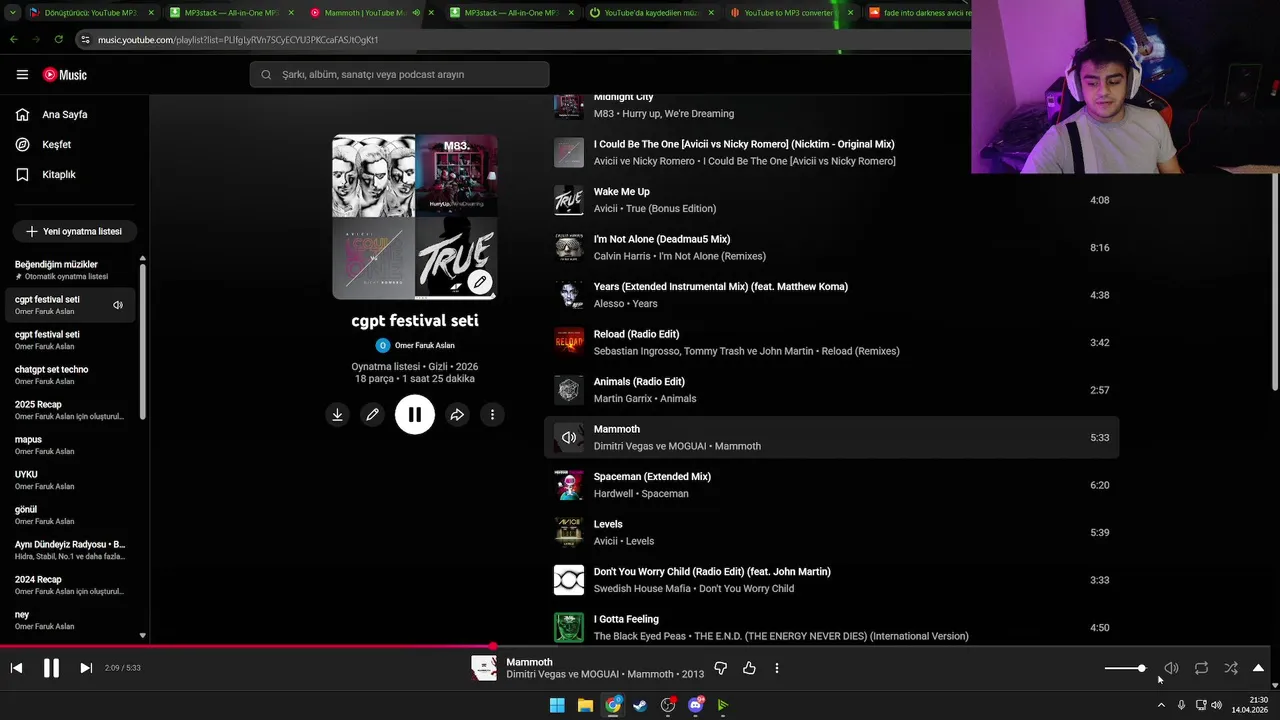Play I Gotta Feeling
Image resolution: width=1280 pixels, height=720 pixels.
click(626, 619)
